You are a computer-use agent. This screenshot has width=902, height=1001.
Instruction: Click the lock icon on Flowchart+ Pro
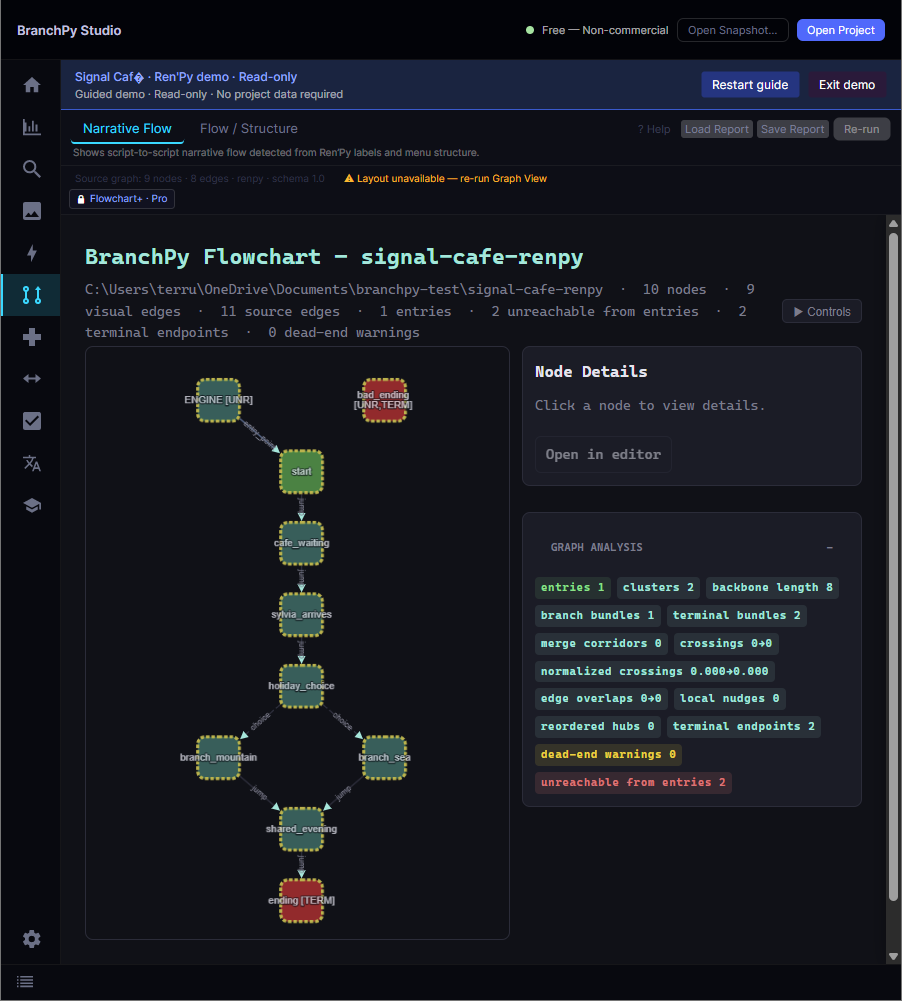pos(81,199)
